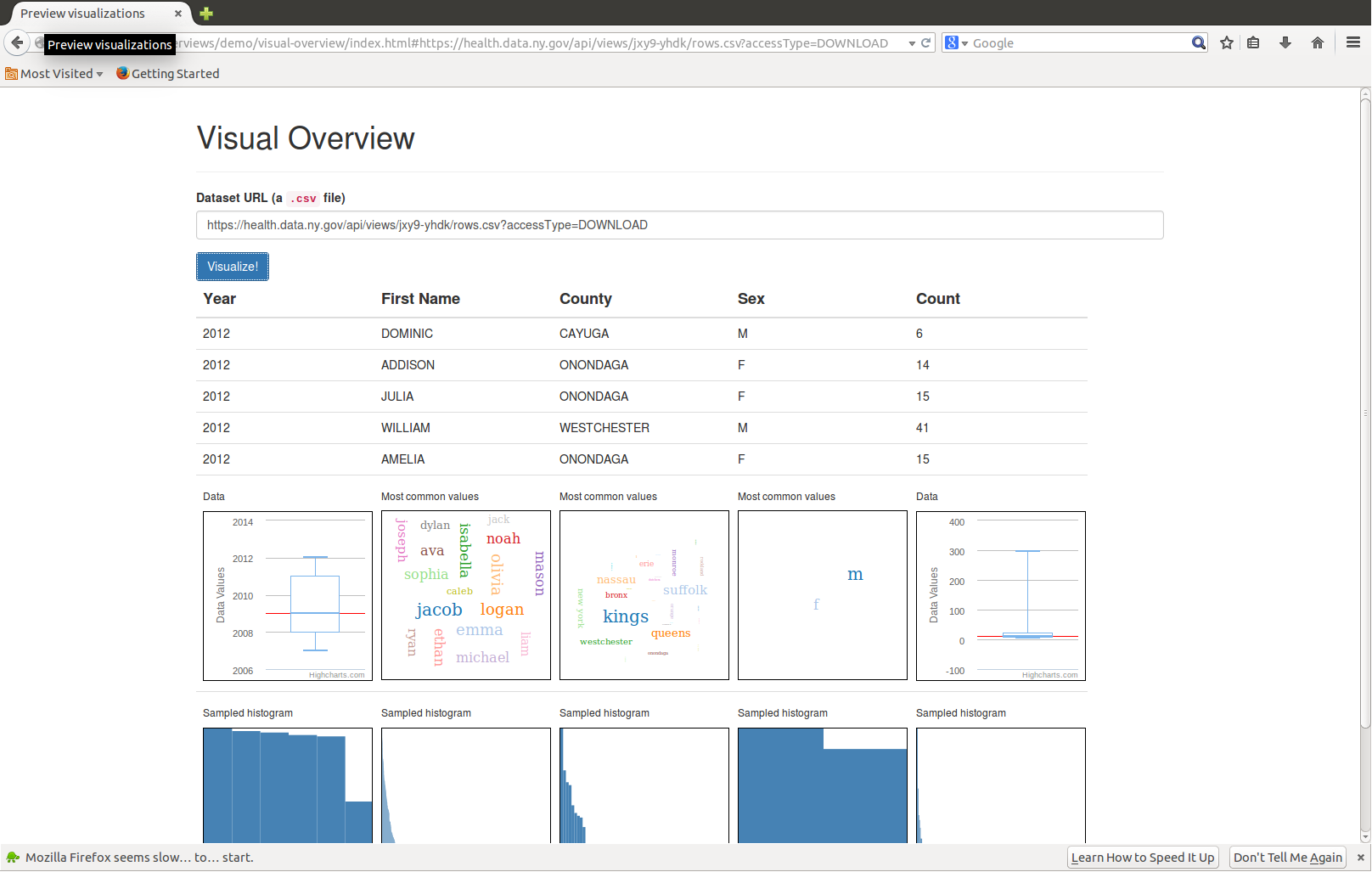This screenshot has height=872, width=1372.
Task: Click 'queens' in the county cloud
Action: 671,633
